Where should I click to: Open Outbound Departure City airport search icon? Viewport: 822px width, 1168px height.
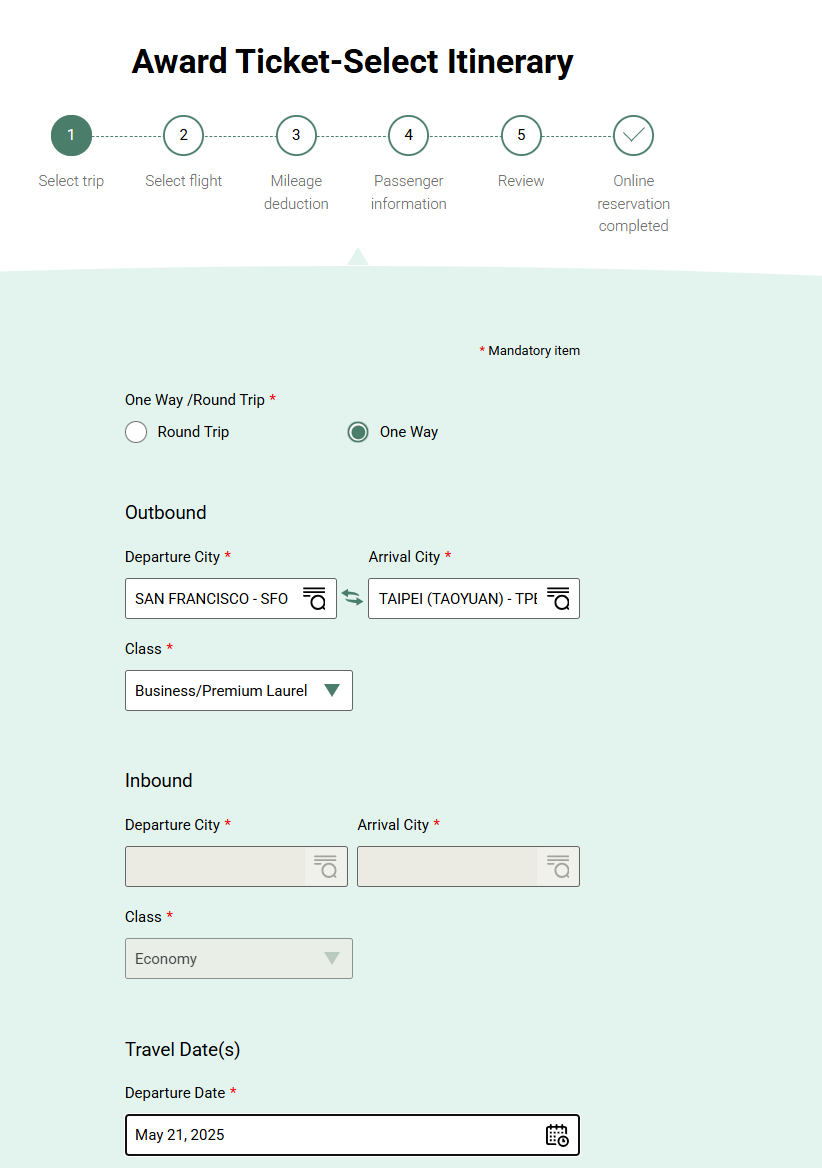314,598
